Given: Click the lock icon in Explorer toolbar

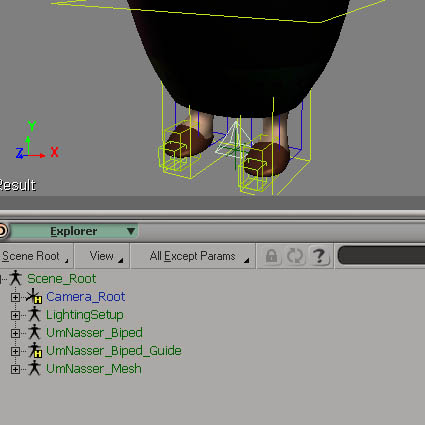Looking at the screenshot, I should 271,256.
